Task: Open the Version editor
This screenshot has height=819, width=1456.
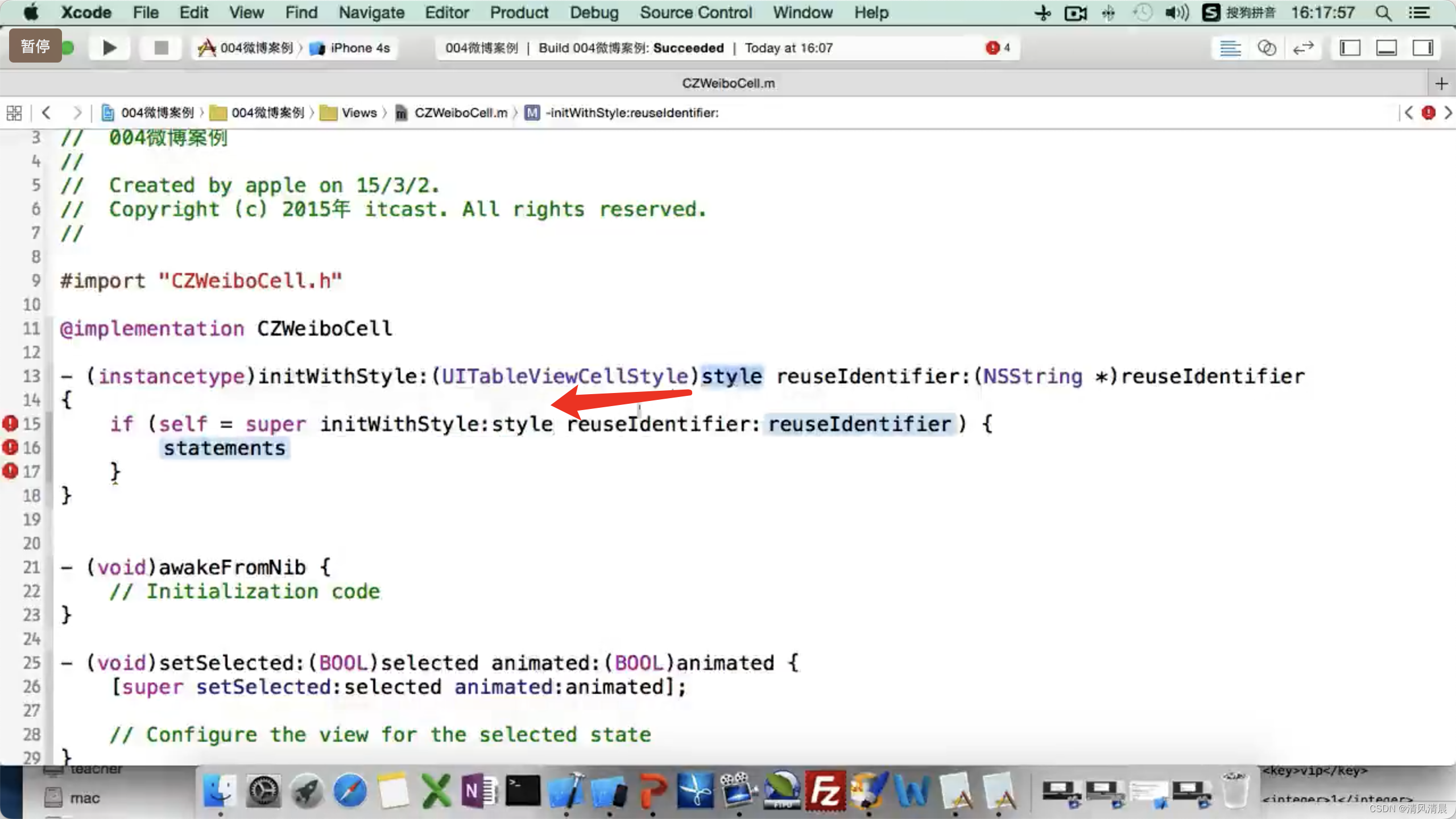Action: (1303, 48)
